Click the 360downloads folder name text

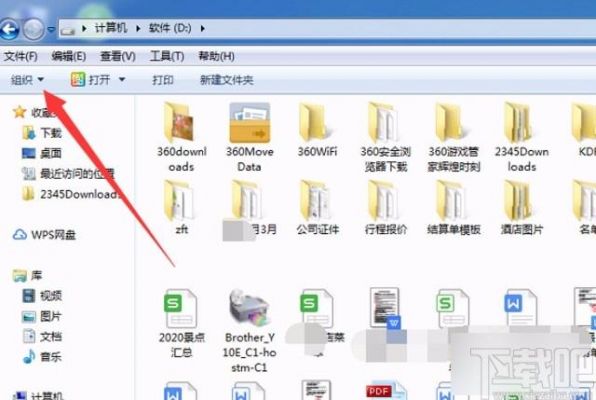click(x=182, y=159)
